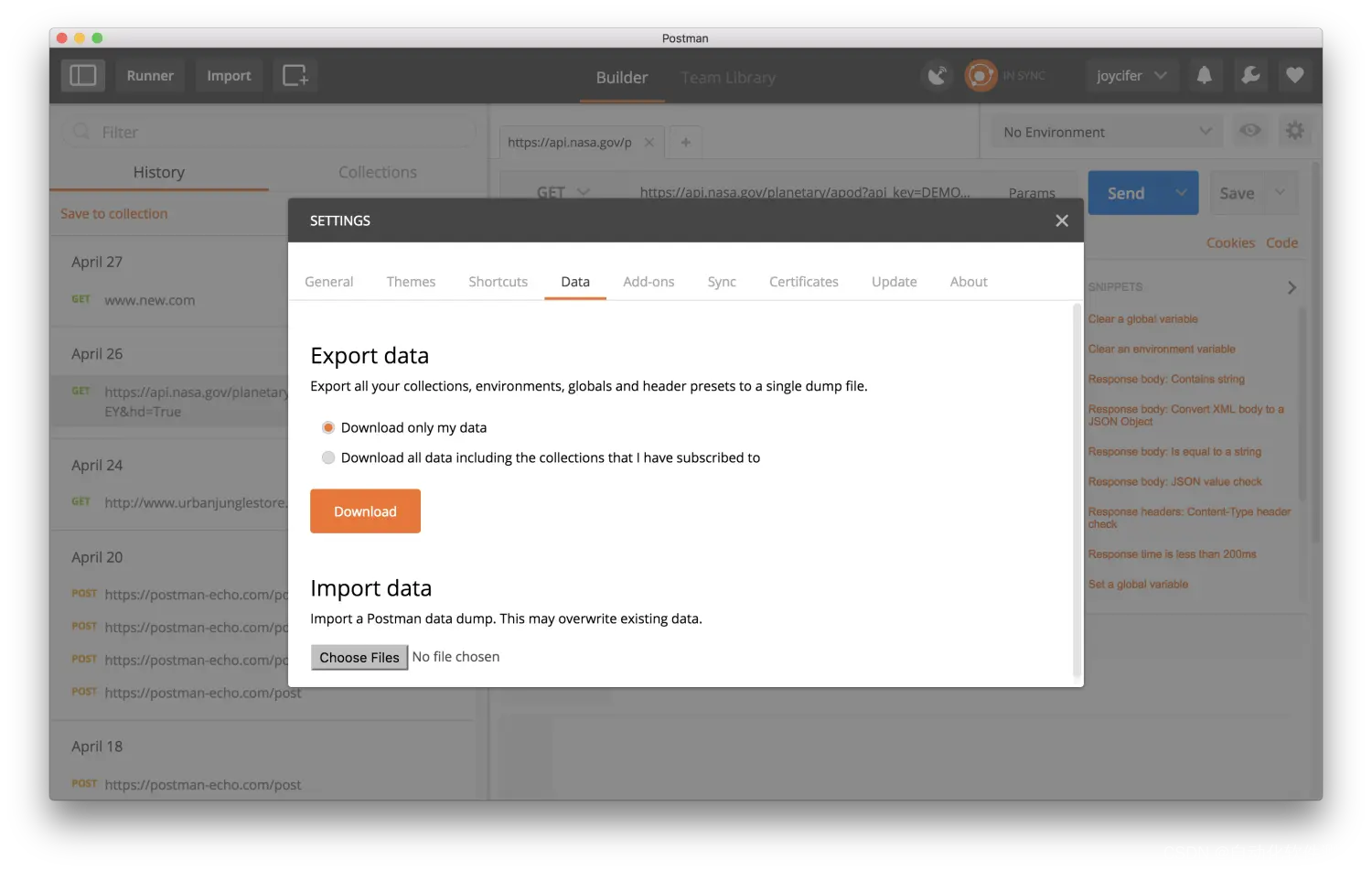Open the Add-ons settings tab
Image resolution: width=1372 pixels, height=871 pixels.
(648, 282)
